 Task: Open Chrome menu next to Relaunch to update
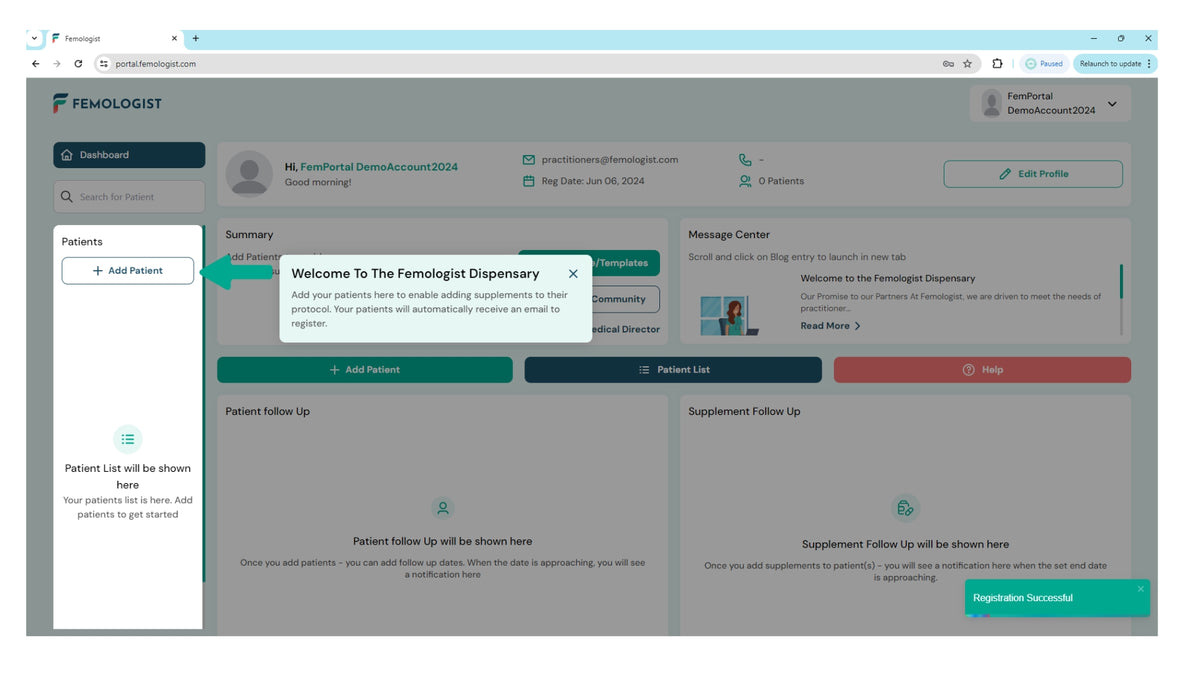(x=1149, y=64)
